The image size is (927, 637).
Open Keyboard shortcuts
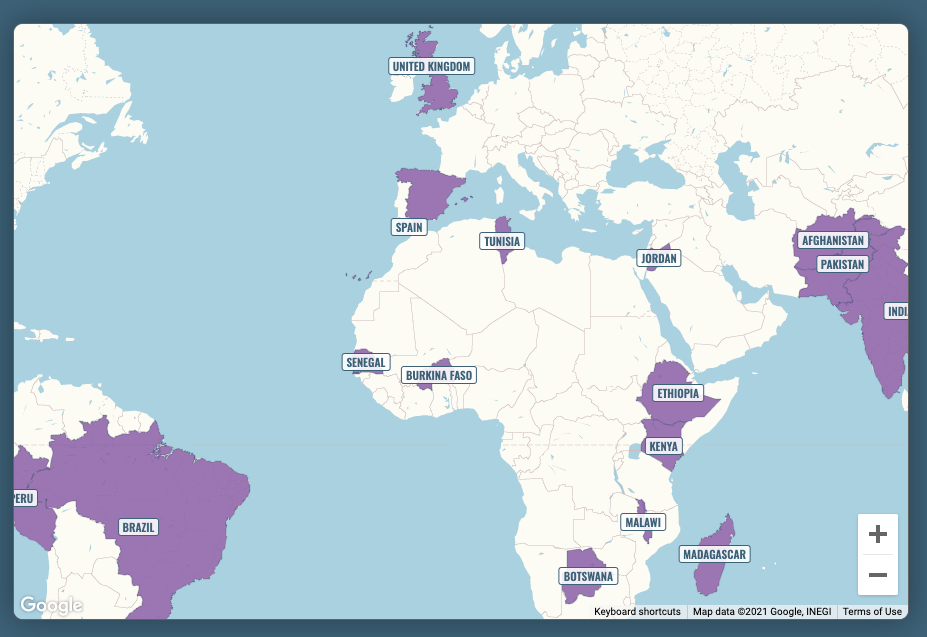click(637, 611)
